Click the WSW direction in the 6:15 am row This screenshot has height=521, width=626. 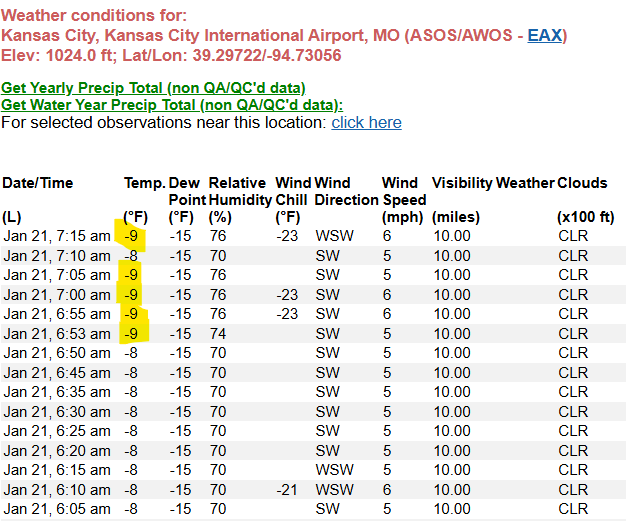[333, 469]
